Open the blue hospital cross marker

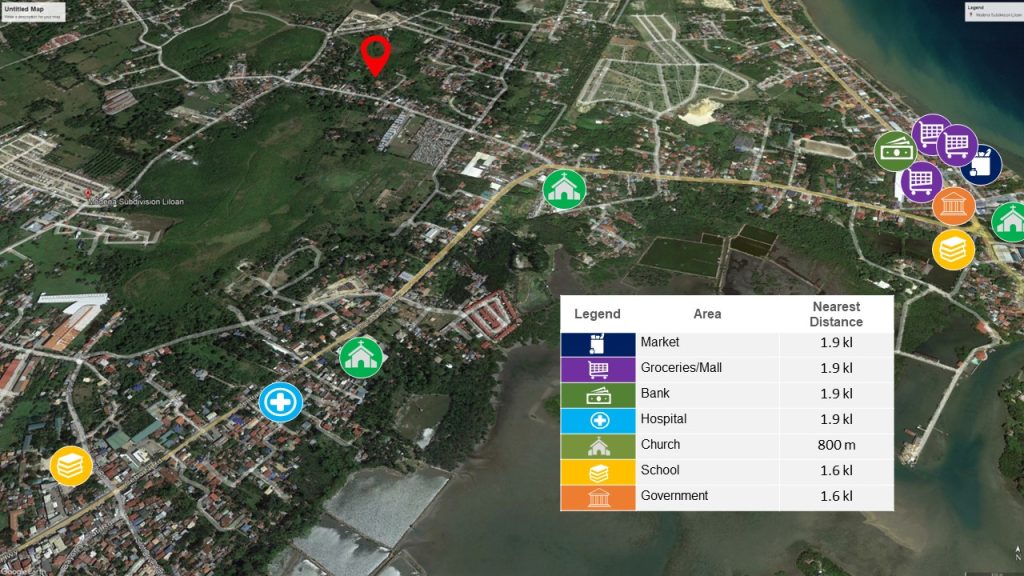280,401
